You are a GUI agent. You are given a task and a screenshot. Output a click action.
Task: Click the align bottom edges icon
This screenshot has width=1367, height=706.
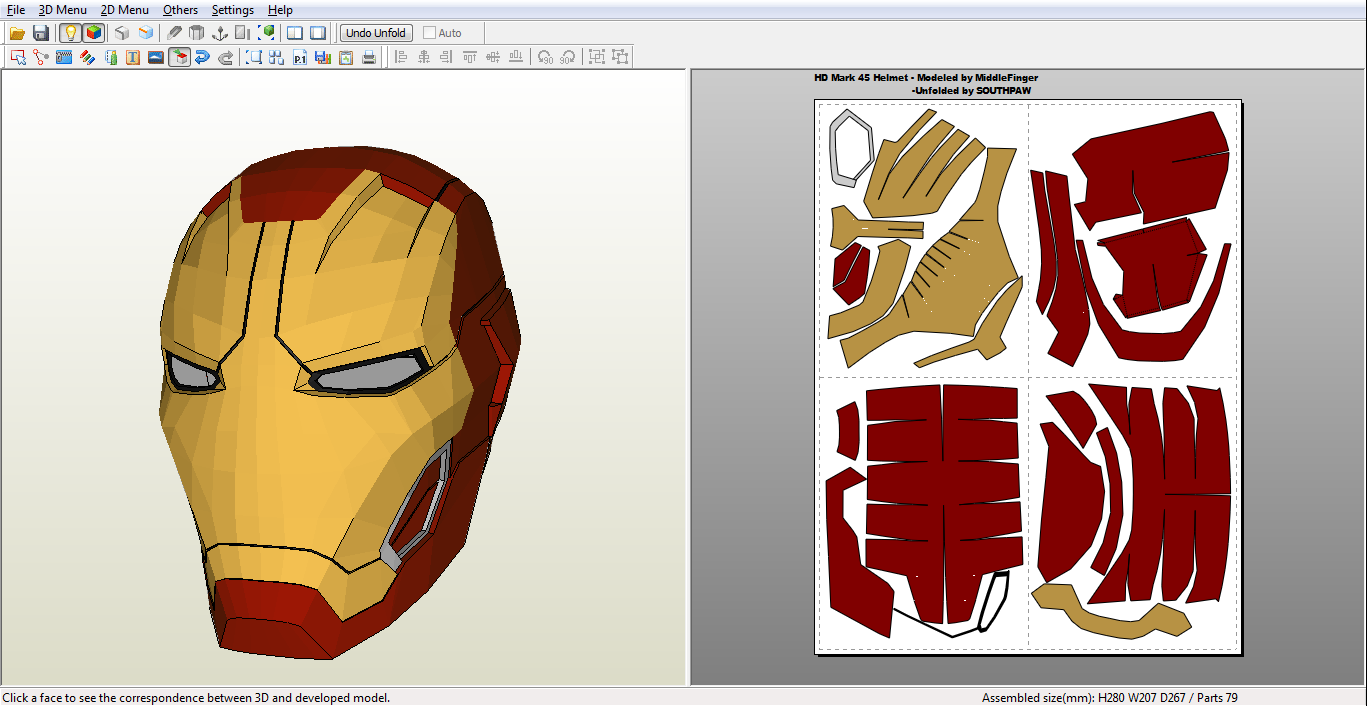tap(516, 57)
